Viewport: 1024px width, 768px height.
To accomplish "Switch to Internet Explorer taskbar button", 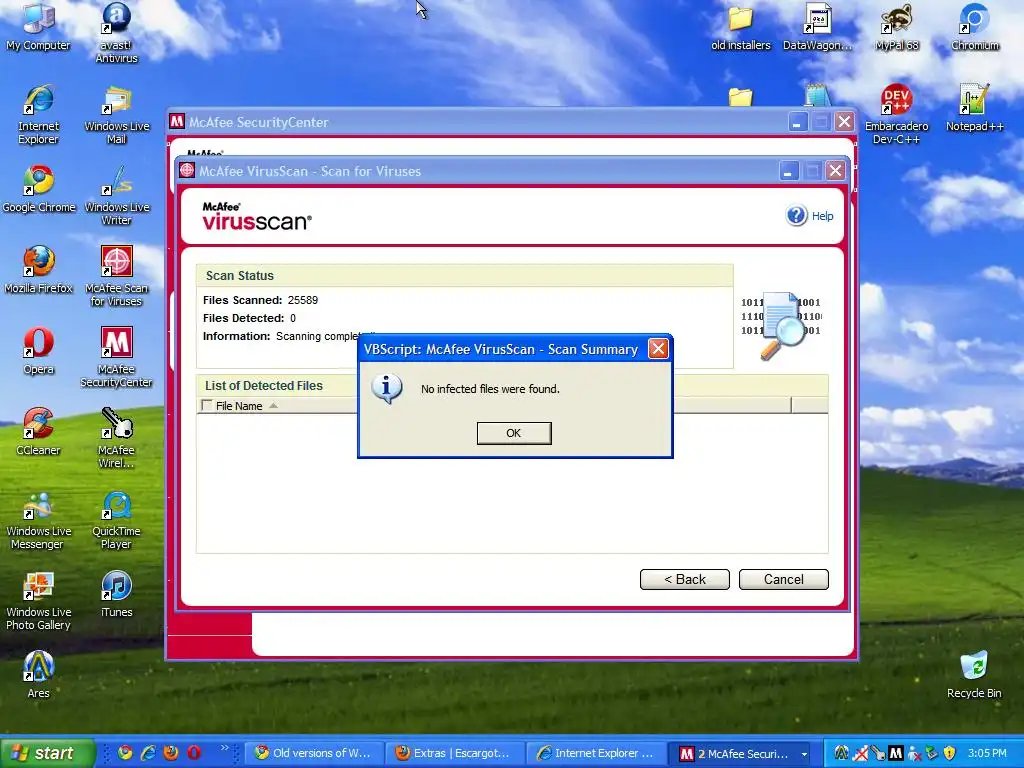I will point(596,753).
